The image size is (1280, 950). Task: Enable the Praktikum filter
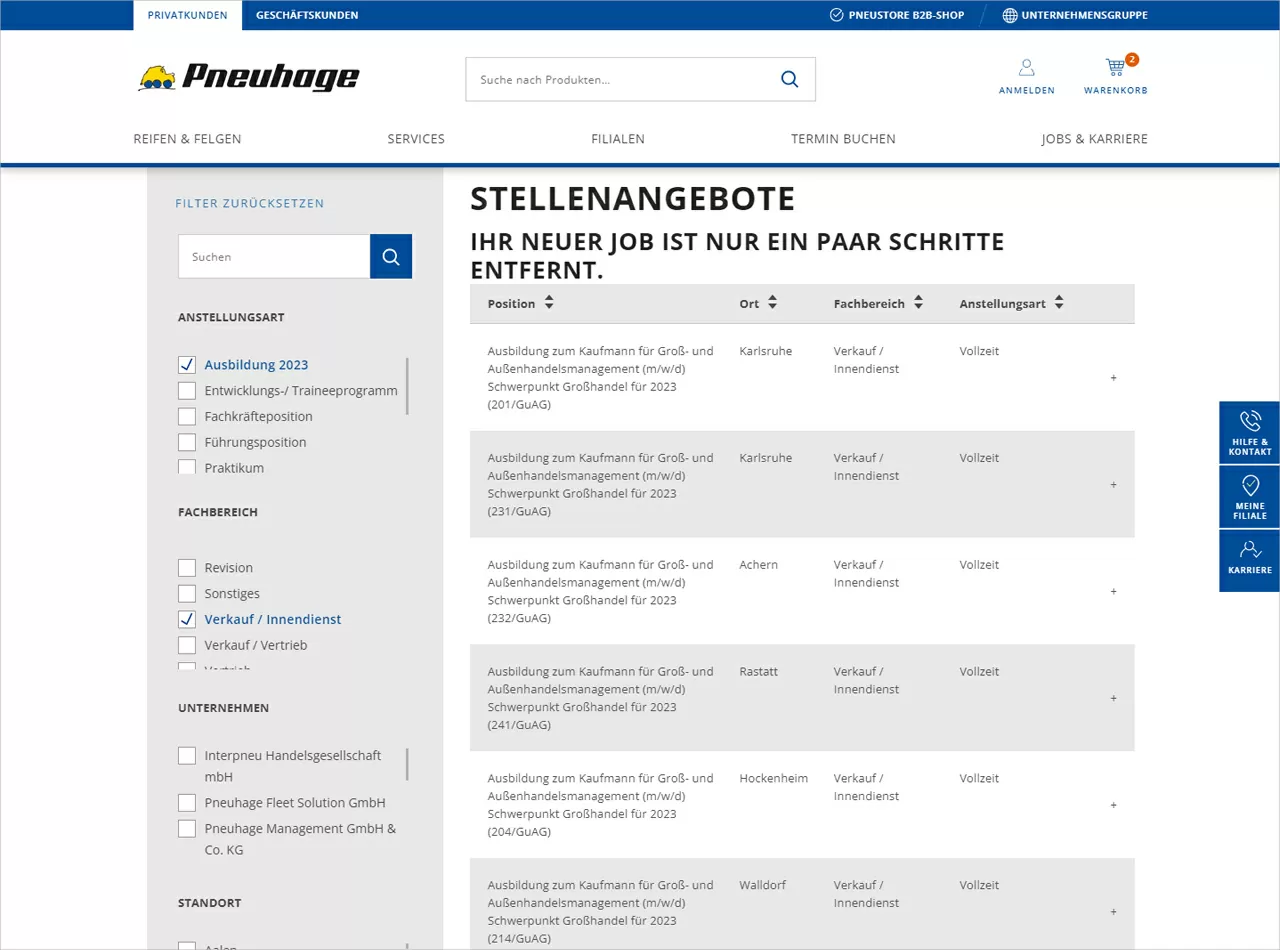[x=186, y=466]
